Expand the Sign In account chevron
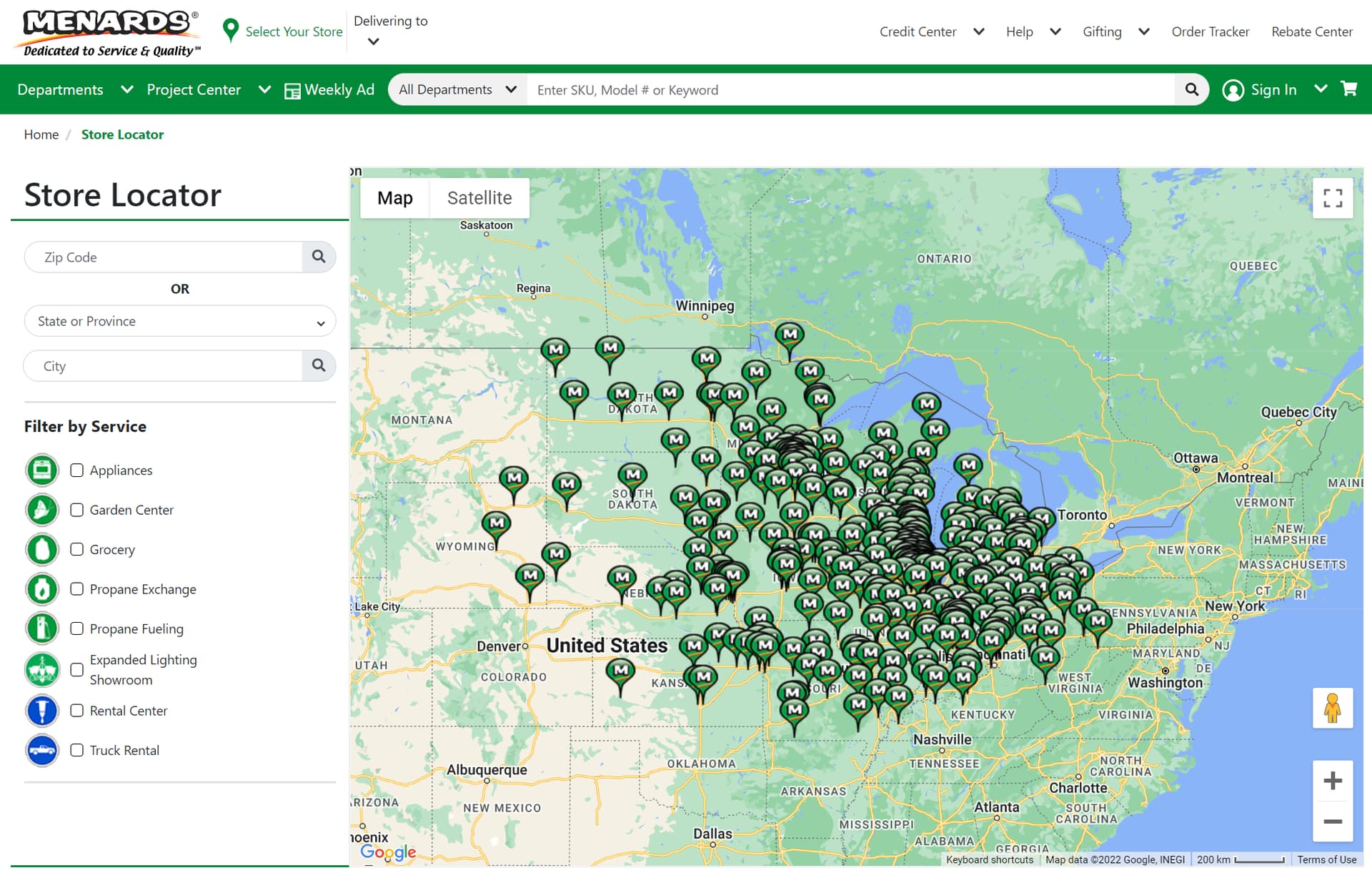Image resolution: width=1372 pixels, height=878 pixels. point(1321,89)
